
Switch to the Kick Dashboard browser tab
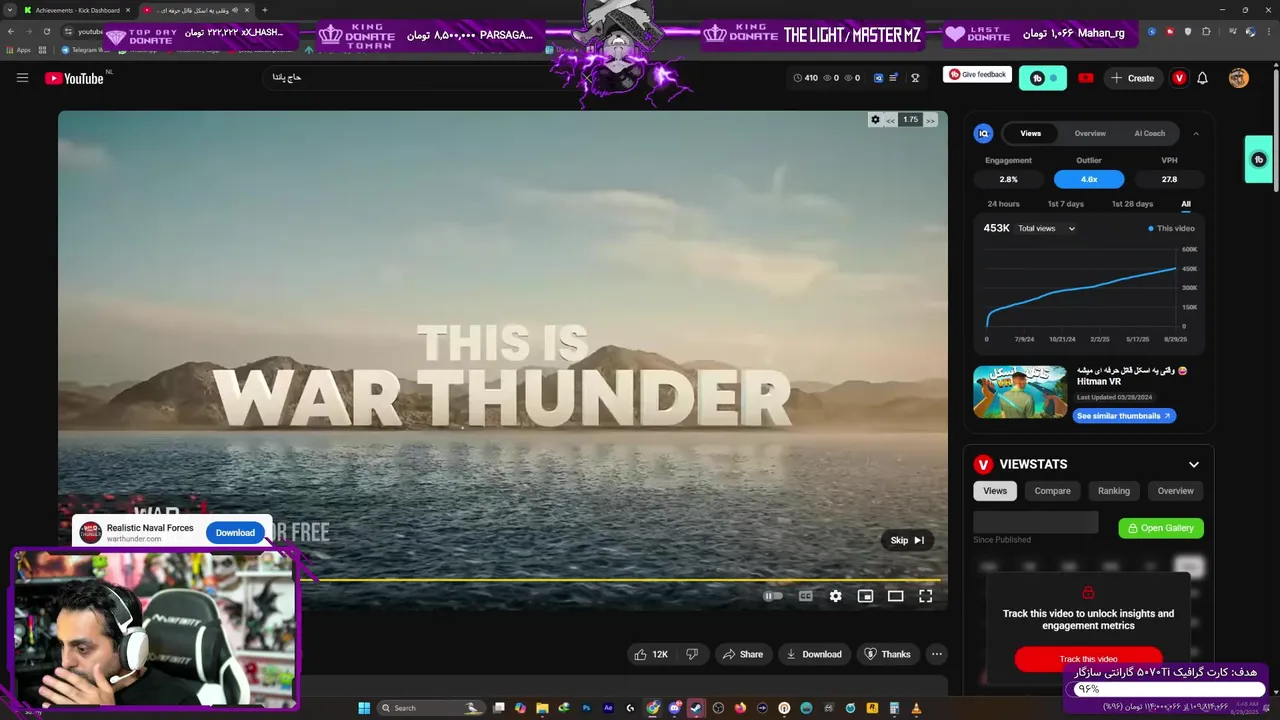coord(78,10)
